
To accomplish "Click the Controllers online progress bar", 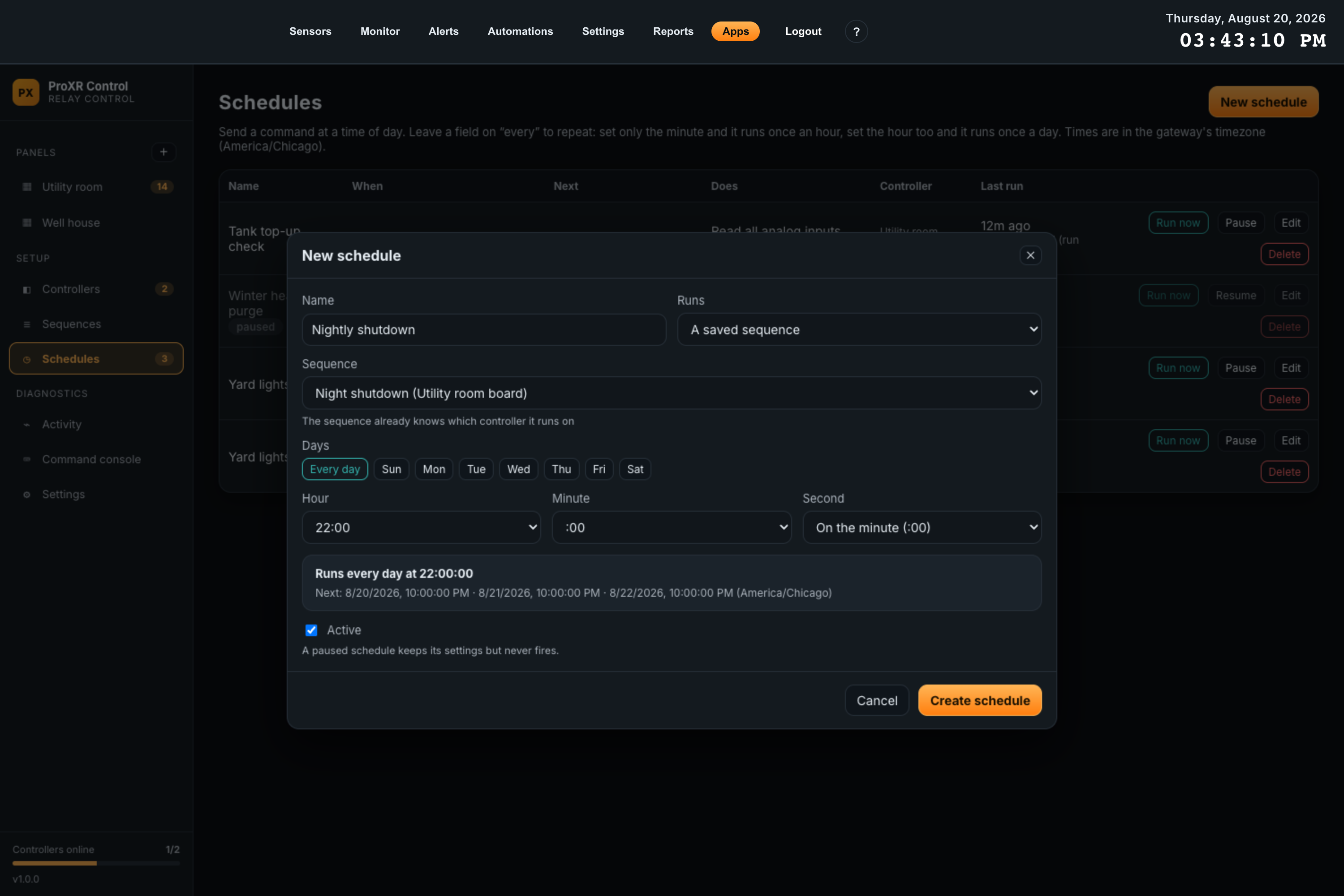I will pos(96,863).
